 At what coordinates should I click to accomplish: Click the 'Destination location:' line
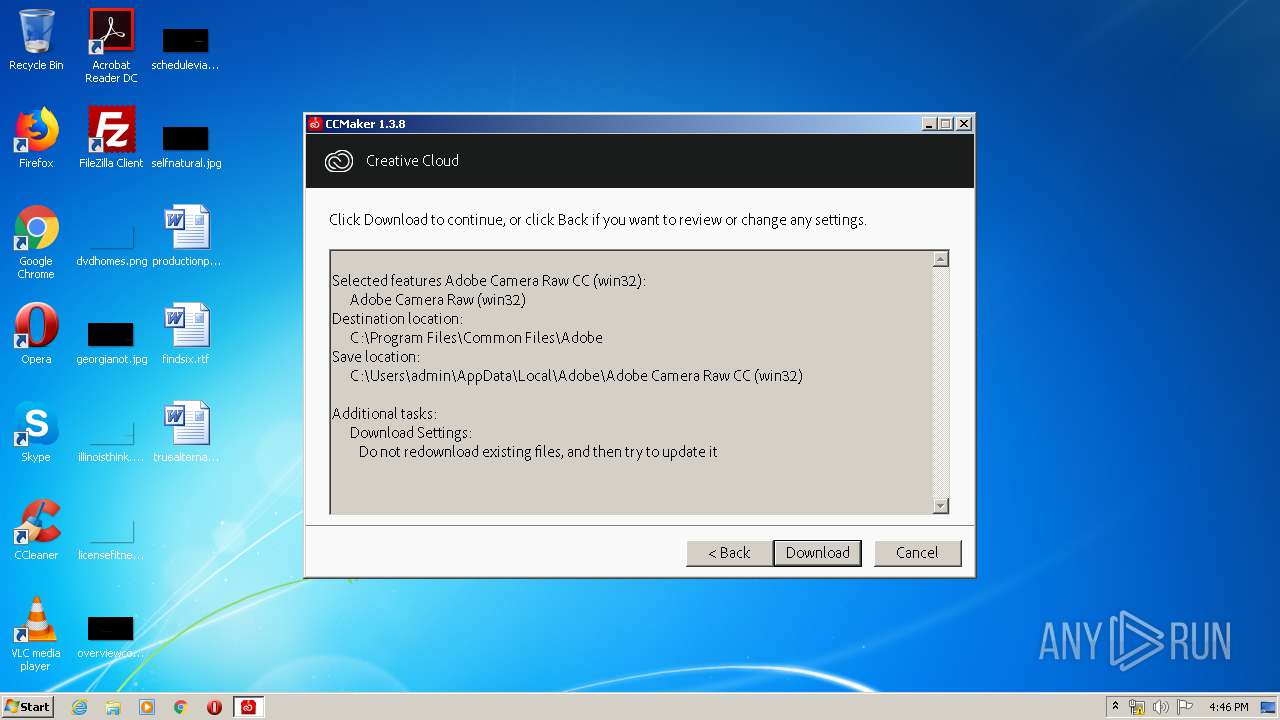coord(397,319)
